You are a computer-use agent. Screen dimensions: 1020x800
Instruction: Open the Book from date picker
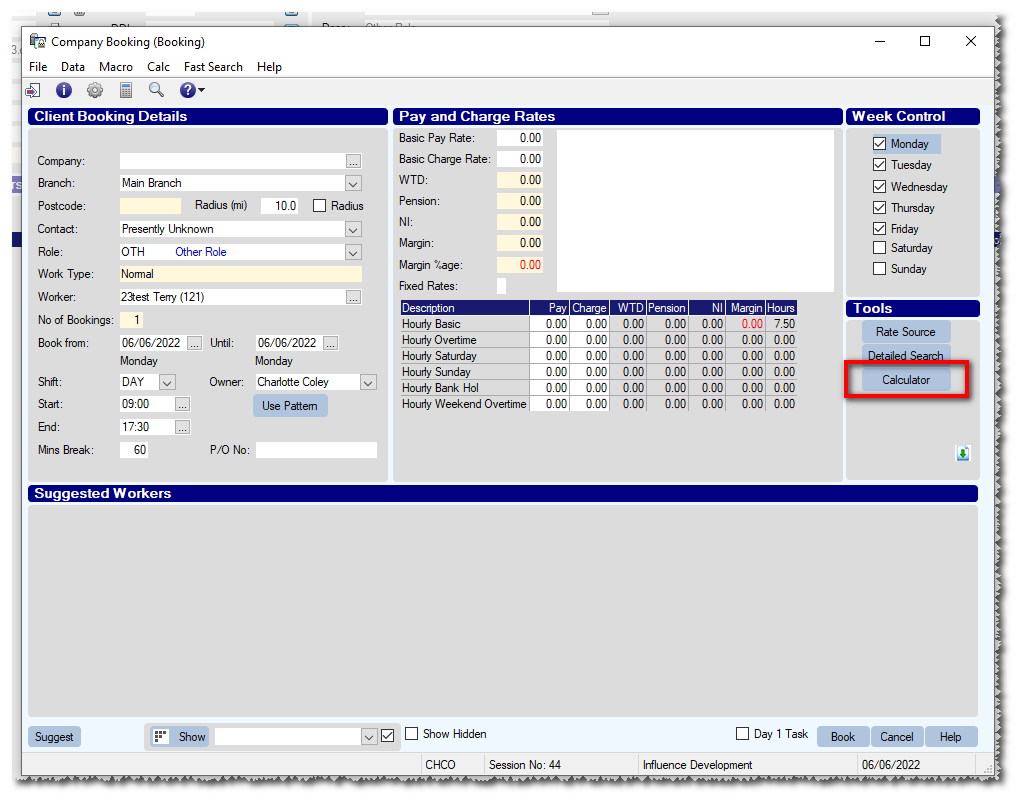point(195,343)
